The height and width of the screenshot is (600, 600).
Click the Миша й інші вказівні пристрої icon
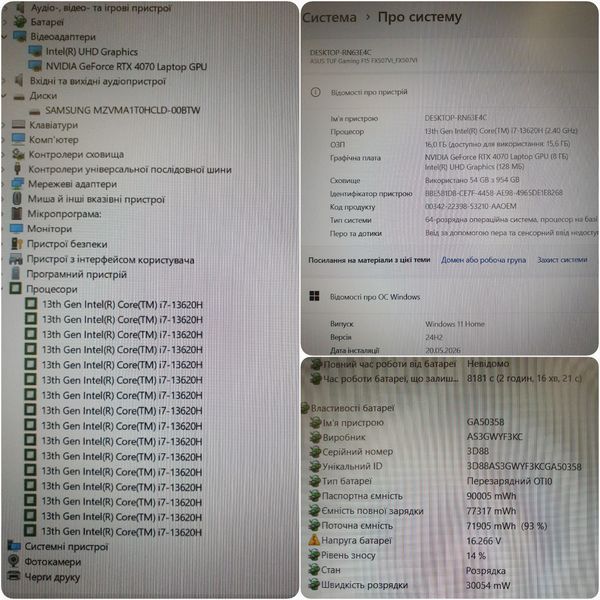coord(16,199)
